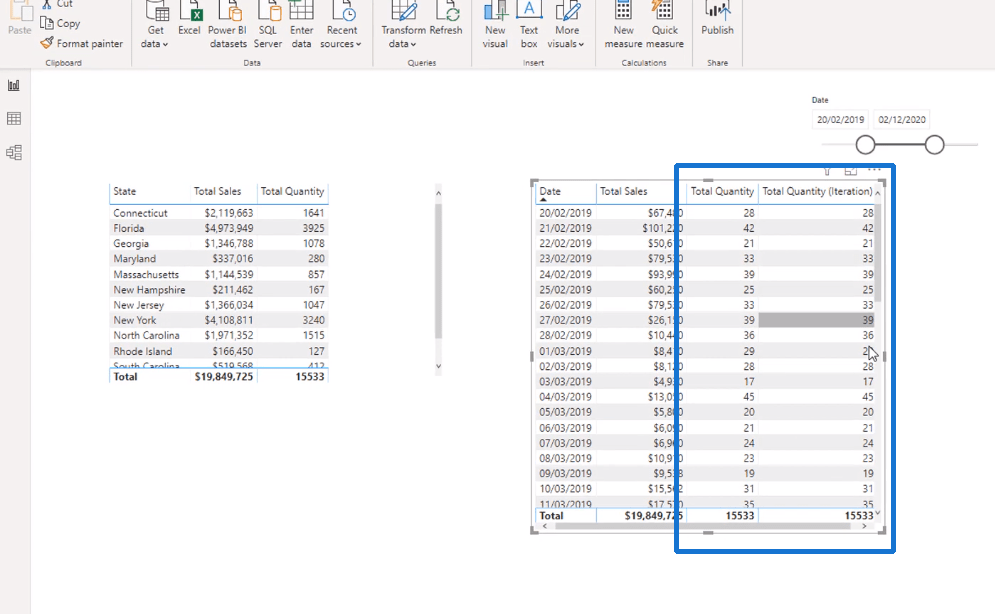
Task: Sort by Date column header
Action: click(550, 191)
